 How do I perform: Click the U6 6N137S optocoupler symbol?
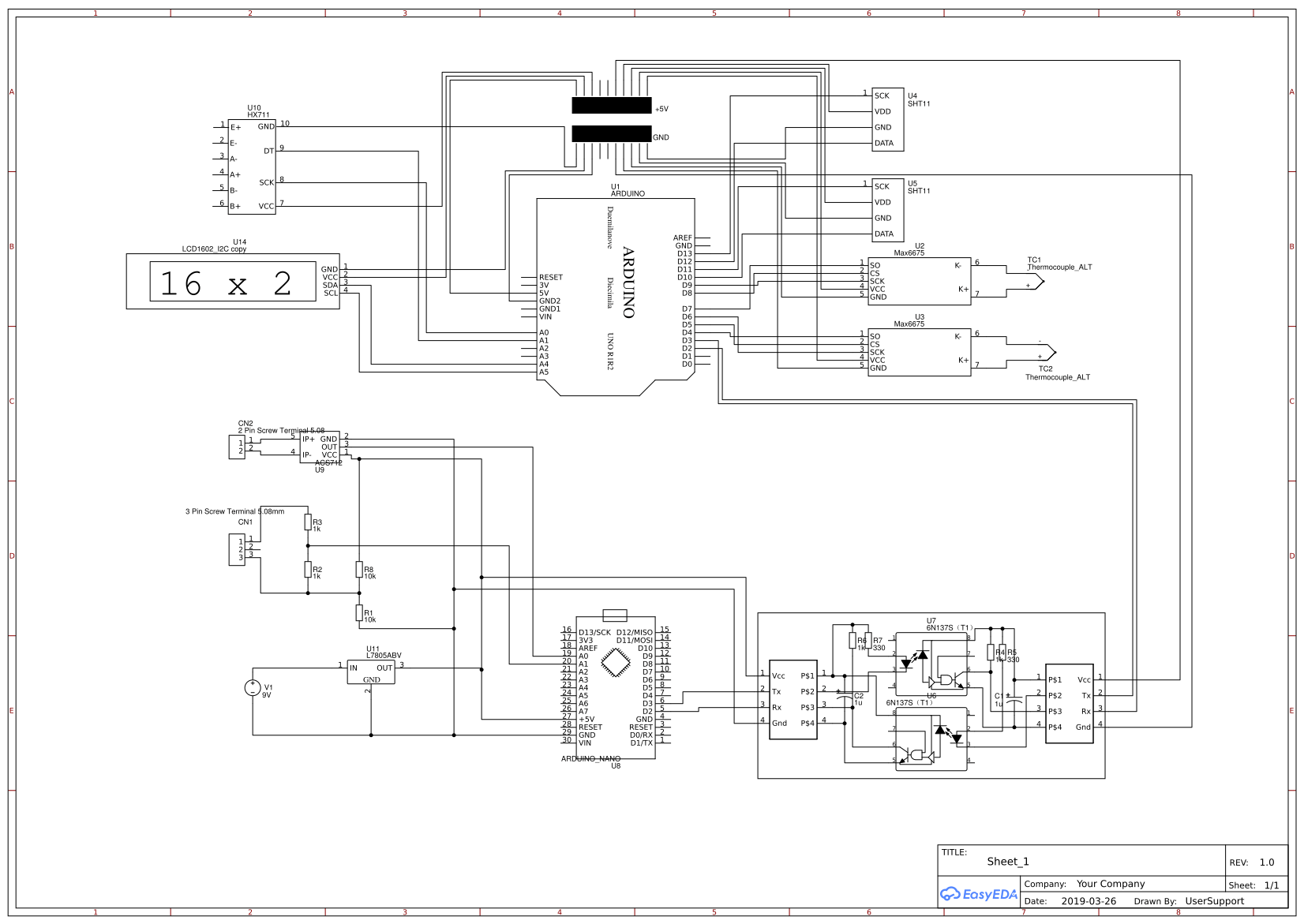(931, 739)
